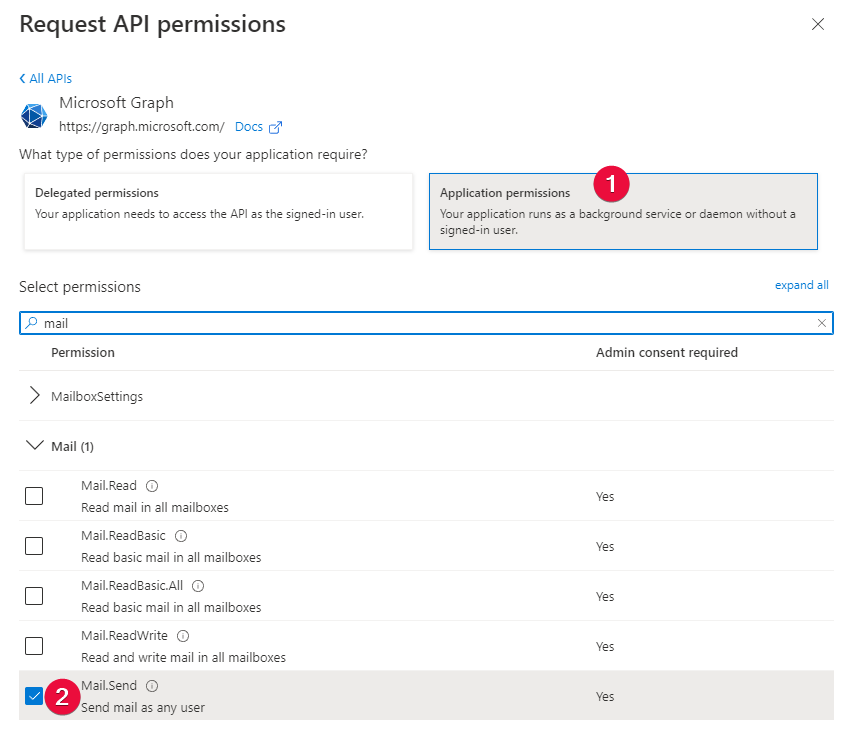
Task: Click the Select permissions heading
Action: (80, 287)
